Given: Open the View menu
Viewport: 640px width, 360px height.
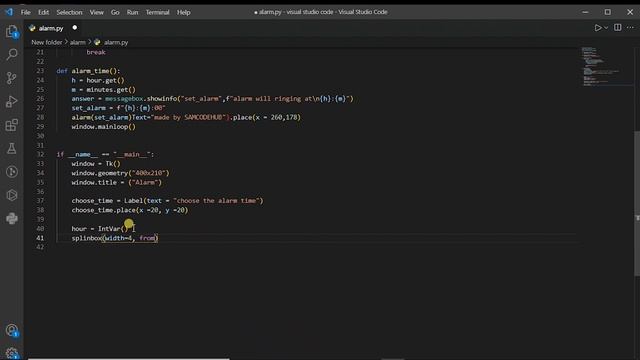Looking at the screenshot, I should pos(97,12).
